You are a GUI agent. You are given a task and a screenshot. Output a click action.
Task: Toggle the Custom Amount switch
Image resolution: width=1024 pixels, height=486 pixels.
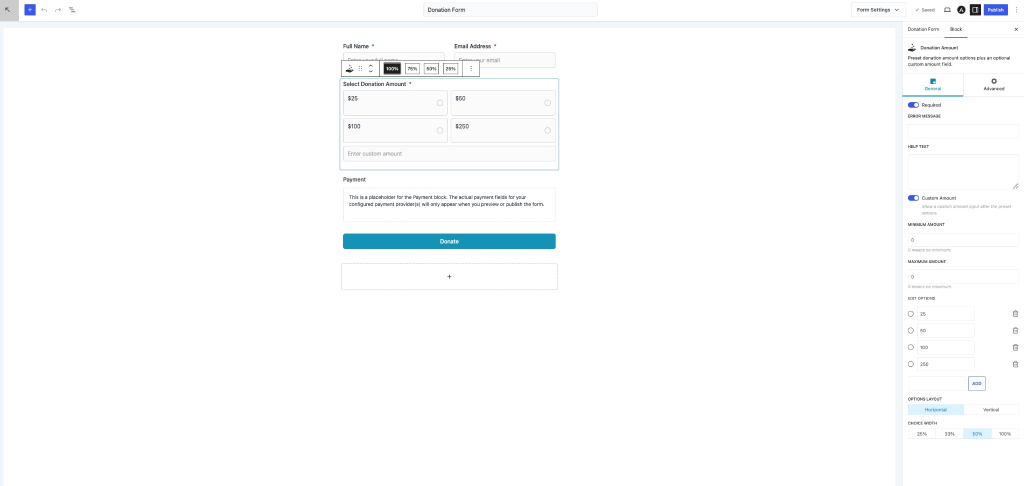(913, 198)
